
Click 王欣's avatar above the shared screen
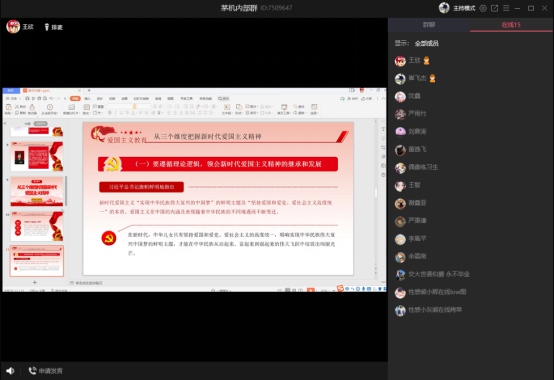[13, 27]
